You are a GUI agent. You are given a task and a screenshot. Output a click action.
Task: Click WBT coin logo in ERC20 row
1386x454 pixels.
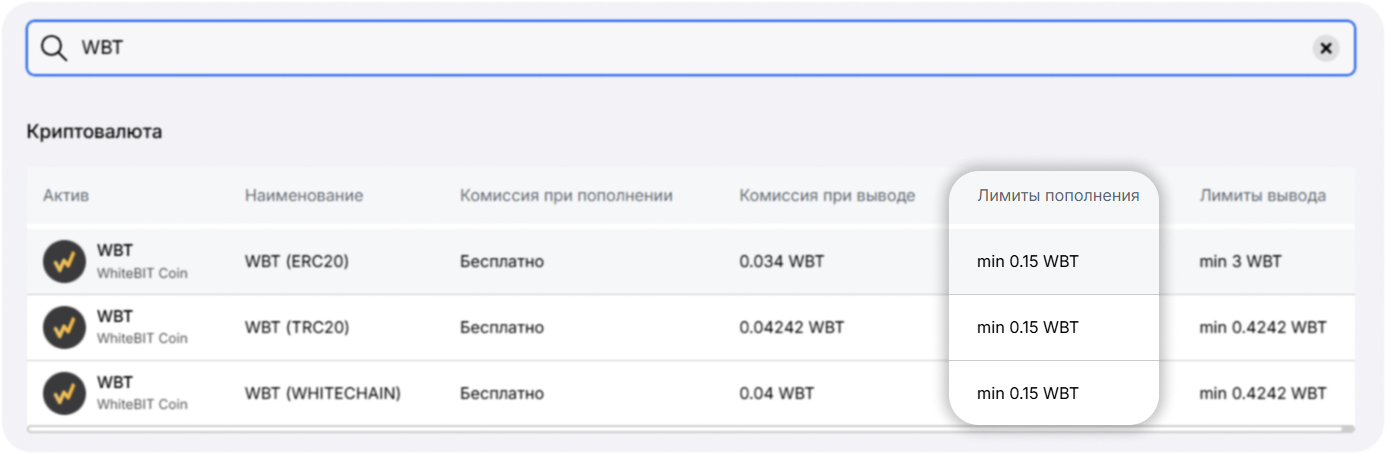click(x=64, y=262)
